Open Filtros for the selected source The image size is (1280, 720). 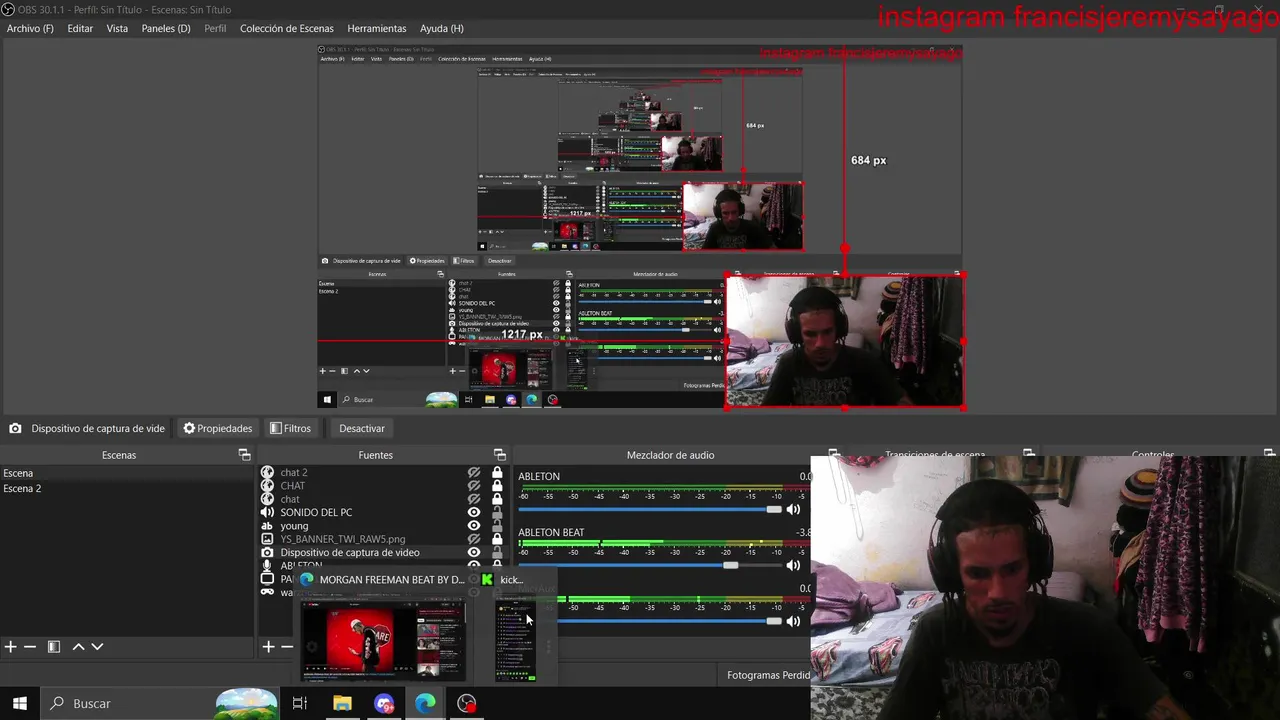coord(290,428)
